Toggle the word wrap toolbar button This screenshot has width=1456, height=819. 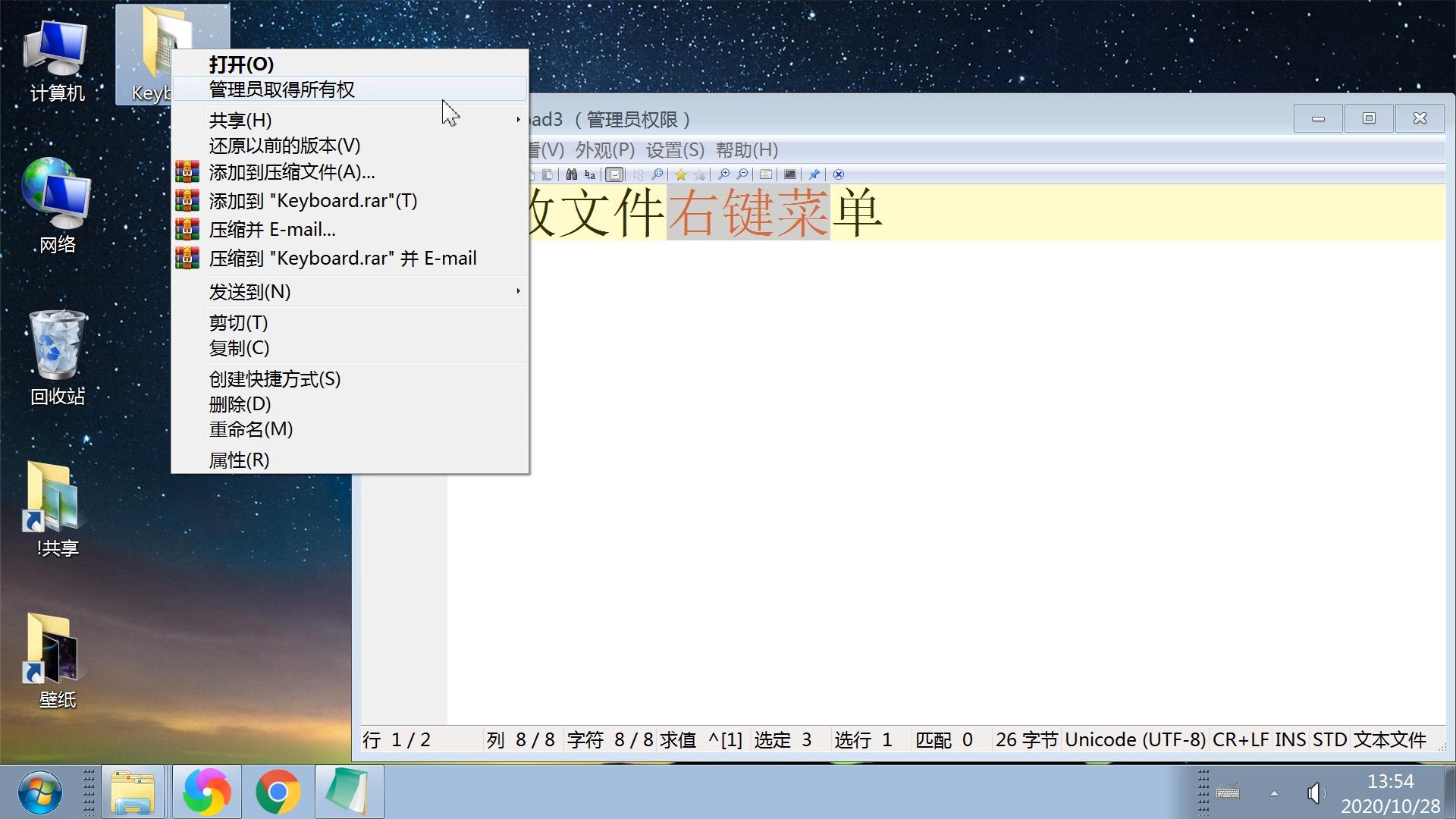[614, 174]
